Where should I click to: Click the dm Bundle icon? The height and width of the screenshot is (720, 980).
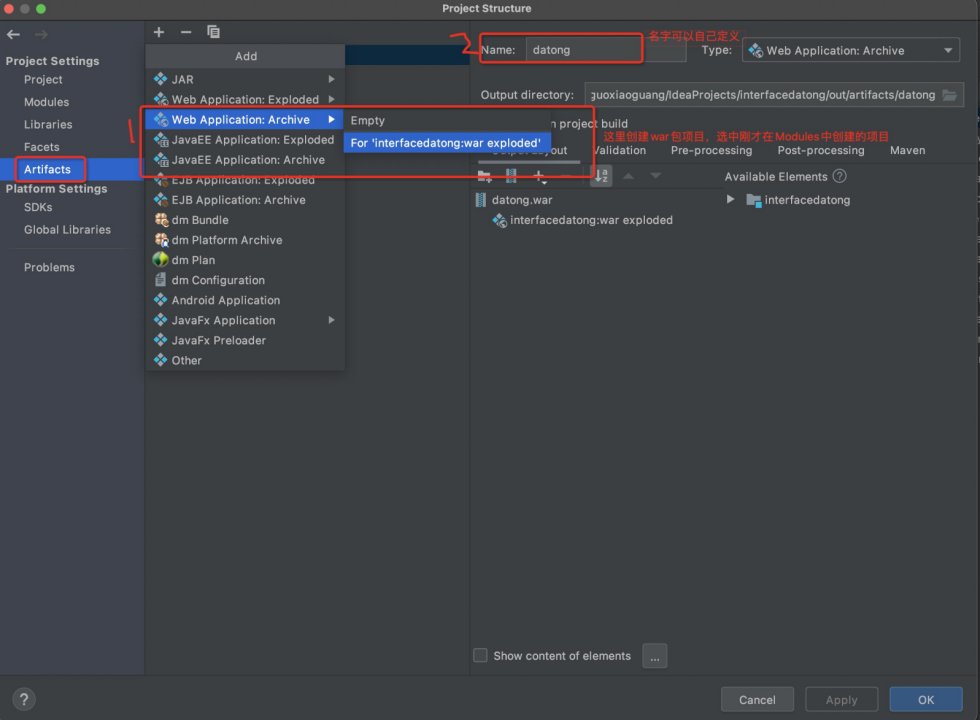point(161,219)
